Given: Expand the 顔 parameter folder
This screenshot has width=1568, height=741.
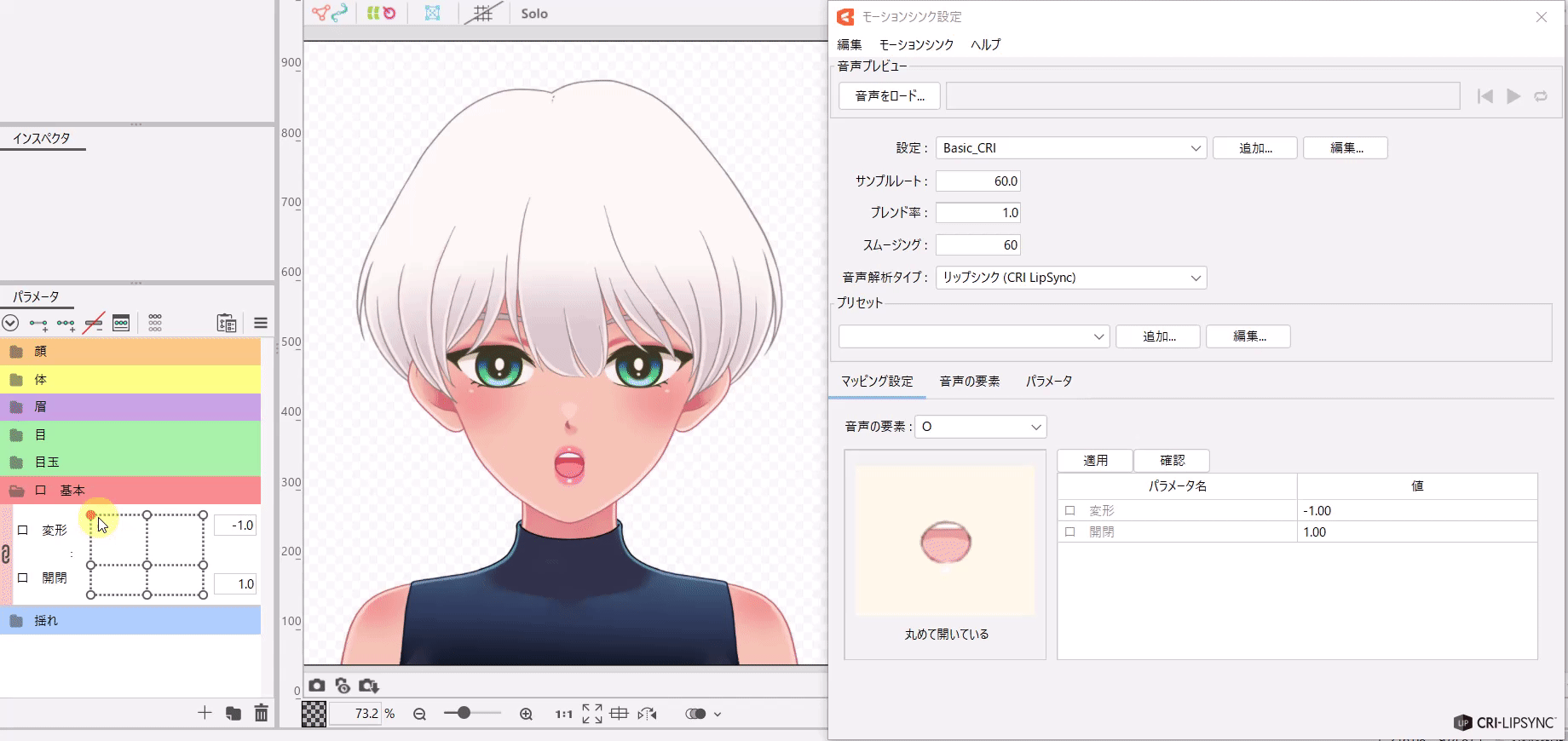Looking at the screenshot, I should (x=16, y=352).
